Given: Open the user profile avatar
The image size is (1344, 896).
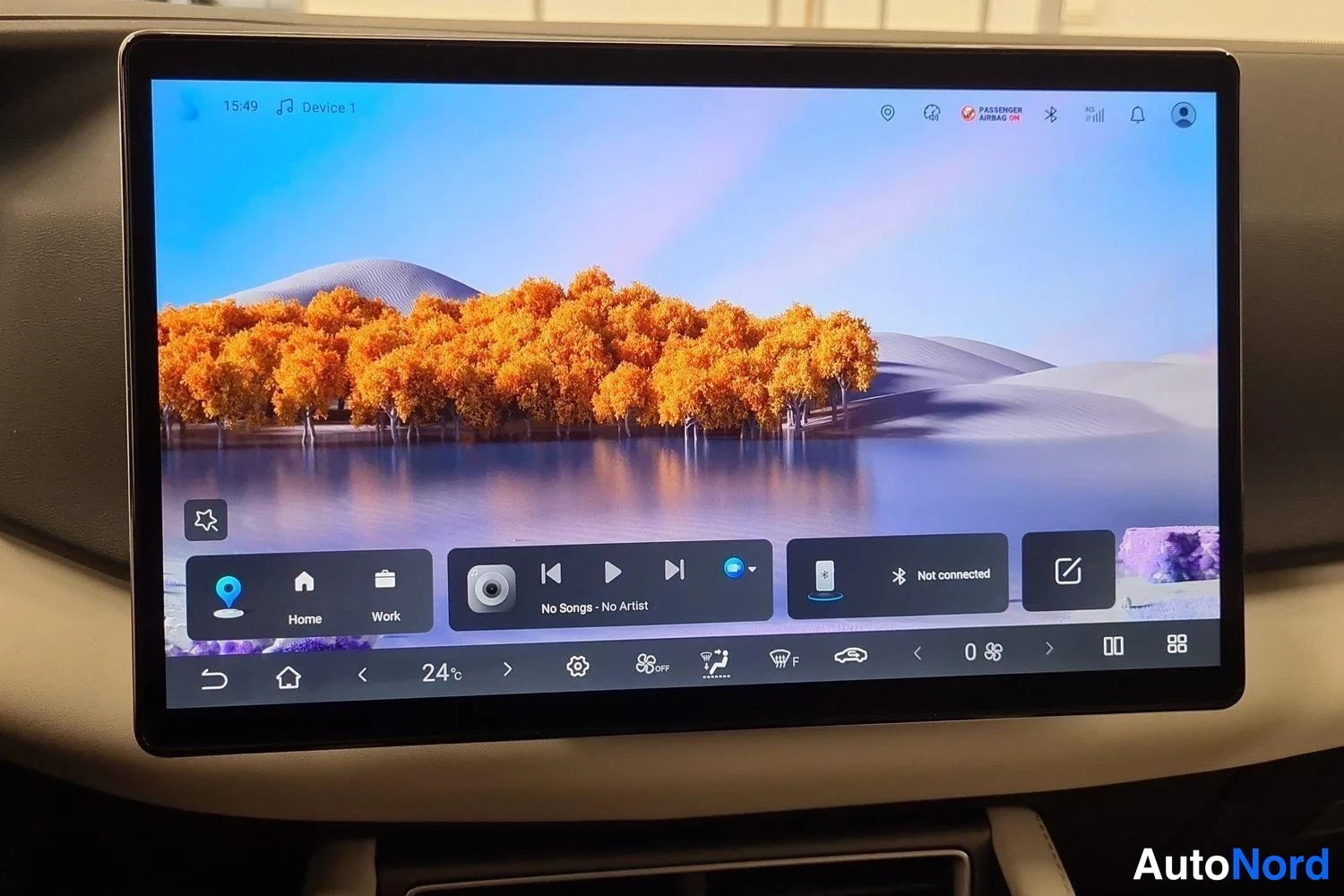Looking at the screenshot, I should click(x=1184, y=115).
